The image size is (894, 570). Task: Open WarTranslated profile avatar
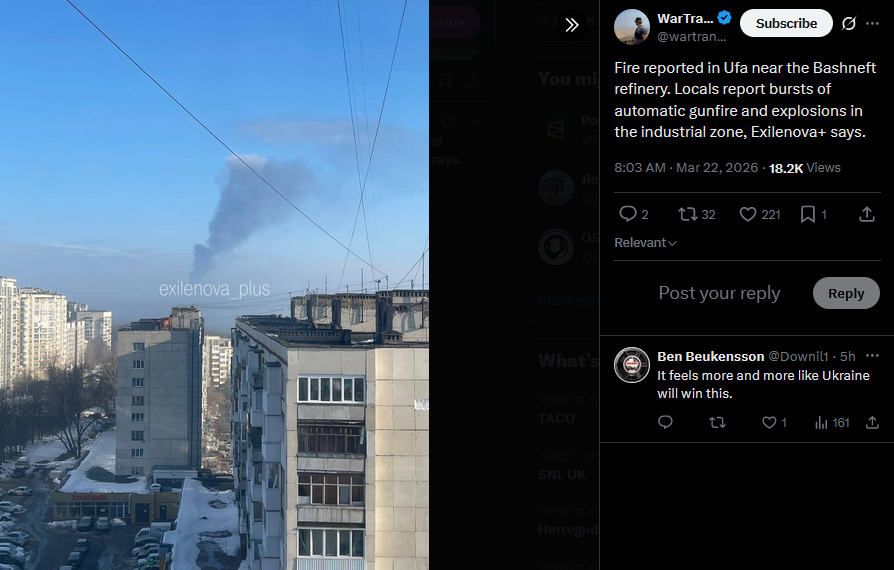click(x=632, y=26)
